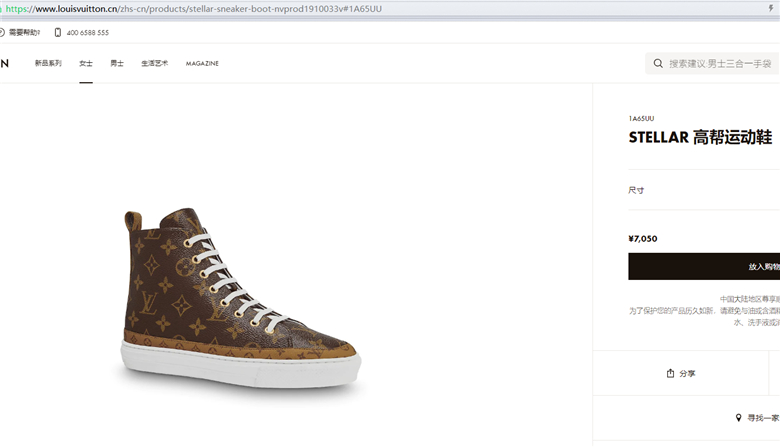The height and width of the screenshot is (447, 780).
Task: Open the 寻找一家 store finder link
Action: 763,418
